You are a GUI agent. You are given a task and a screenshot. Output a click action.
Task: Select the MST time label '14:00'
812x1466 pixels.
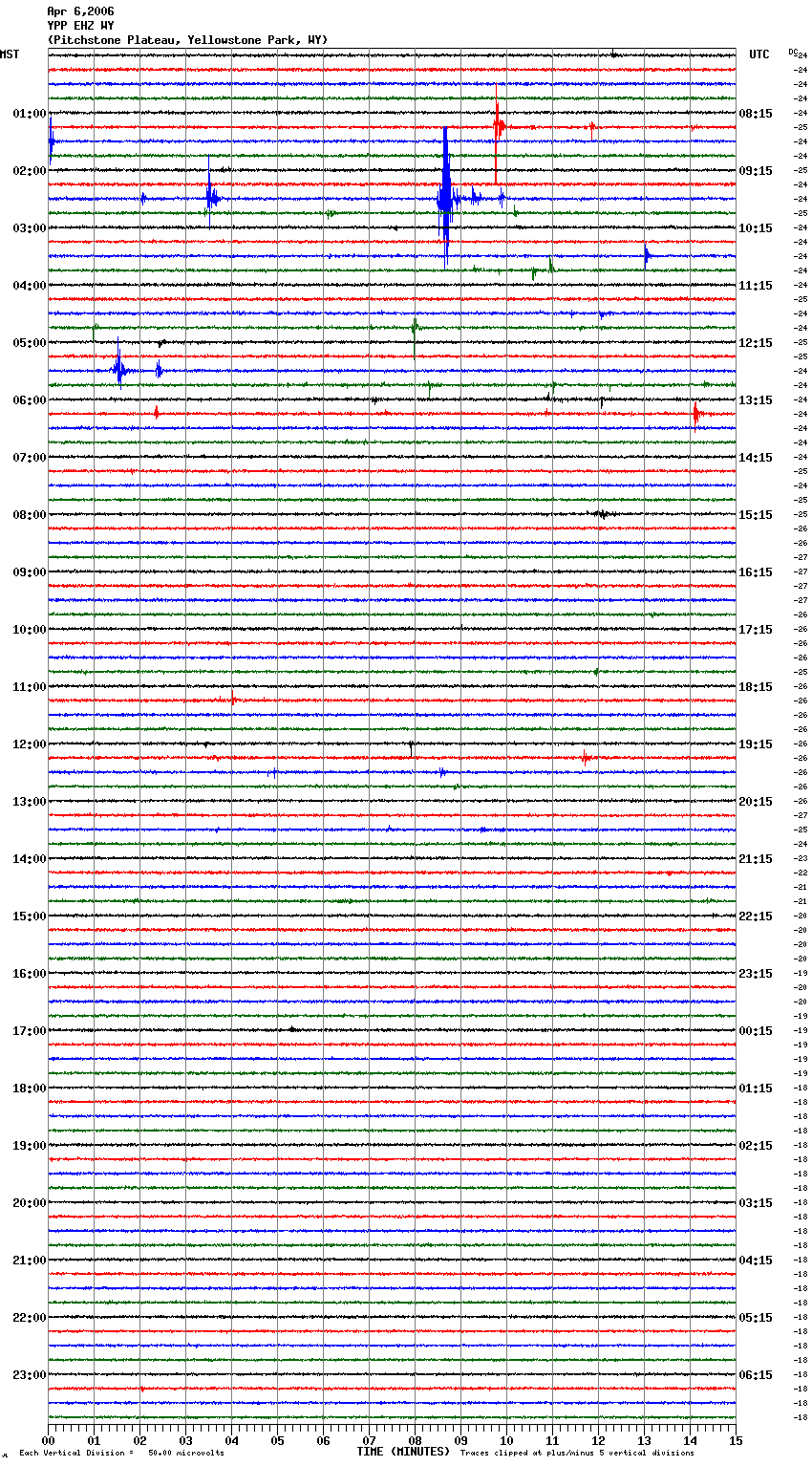[30, 859]
